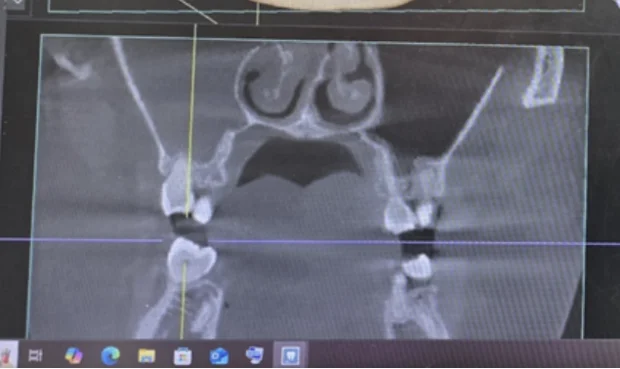Open Outlook from the taskbar
This screenshot has width=620, height=369.
[219, 356]
